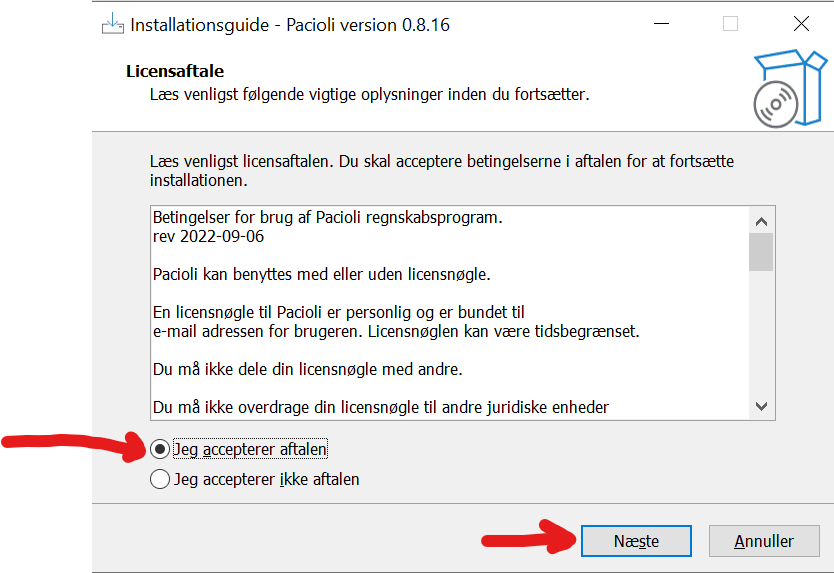
Task: Click the window title "Installationsguide - Pacioli version 0.8.16"
Action: (290, 25)
